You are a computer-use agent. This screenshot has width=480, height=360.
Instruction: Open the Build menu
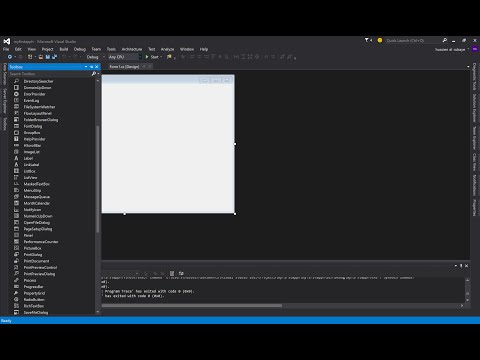(x=64, y=49)
